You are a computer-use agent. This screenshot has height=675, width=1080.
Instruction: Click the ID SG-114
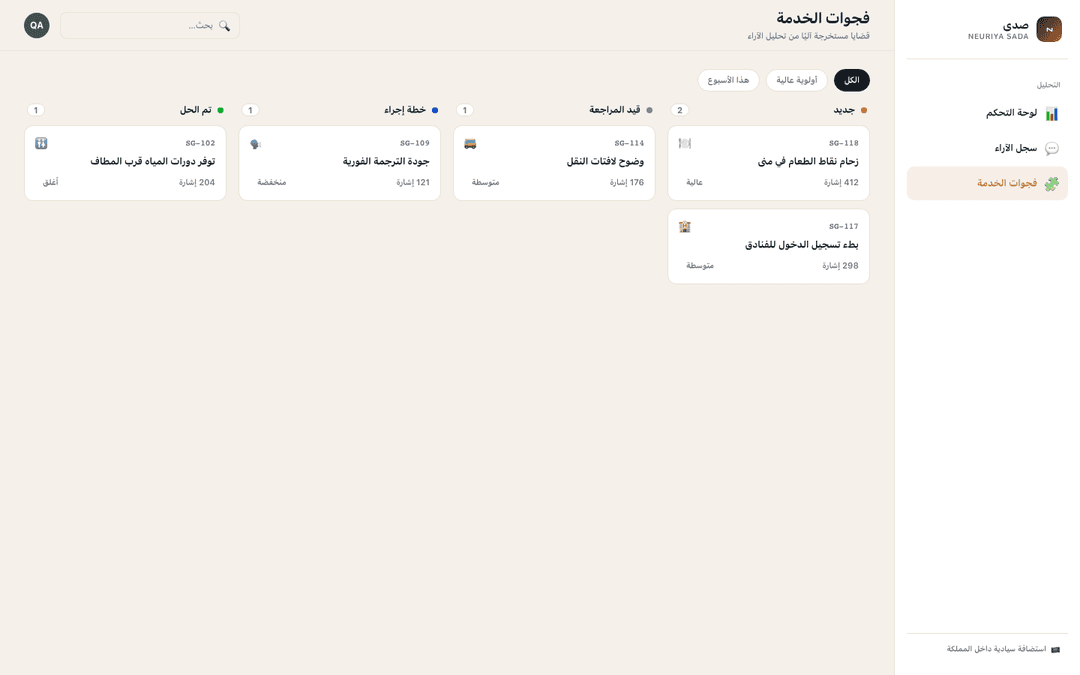(630, 143)
